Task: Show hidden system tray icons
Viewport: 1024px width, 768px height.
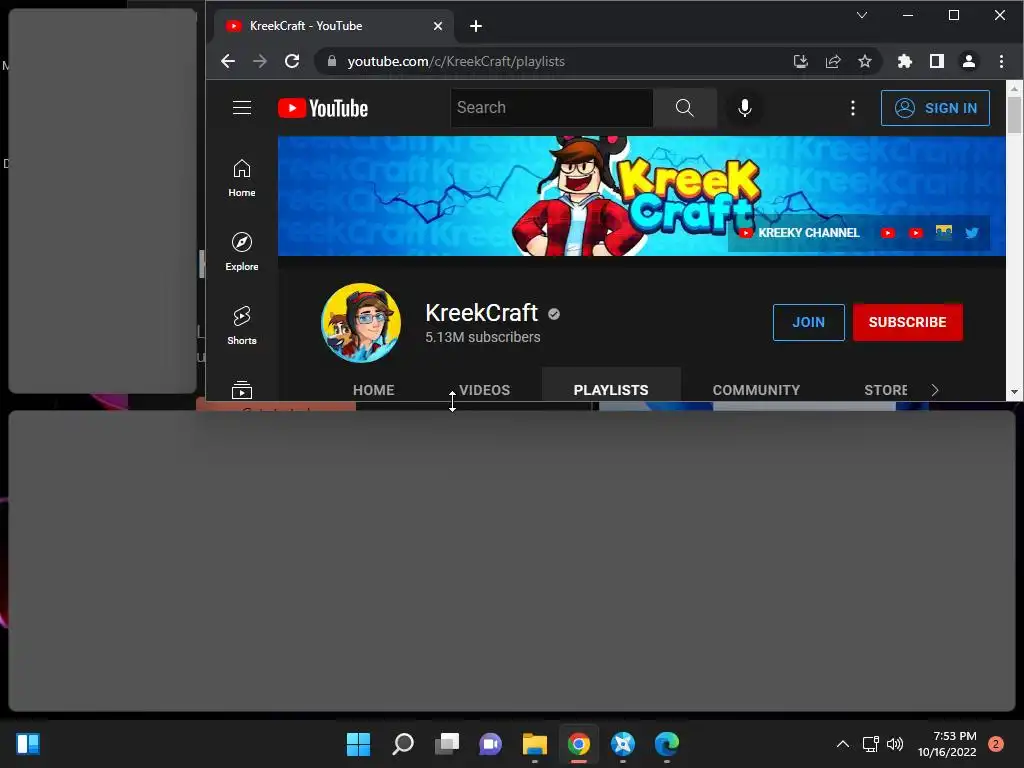Action: 842,744
